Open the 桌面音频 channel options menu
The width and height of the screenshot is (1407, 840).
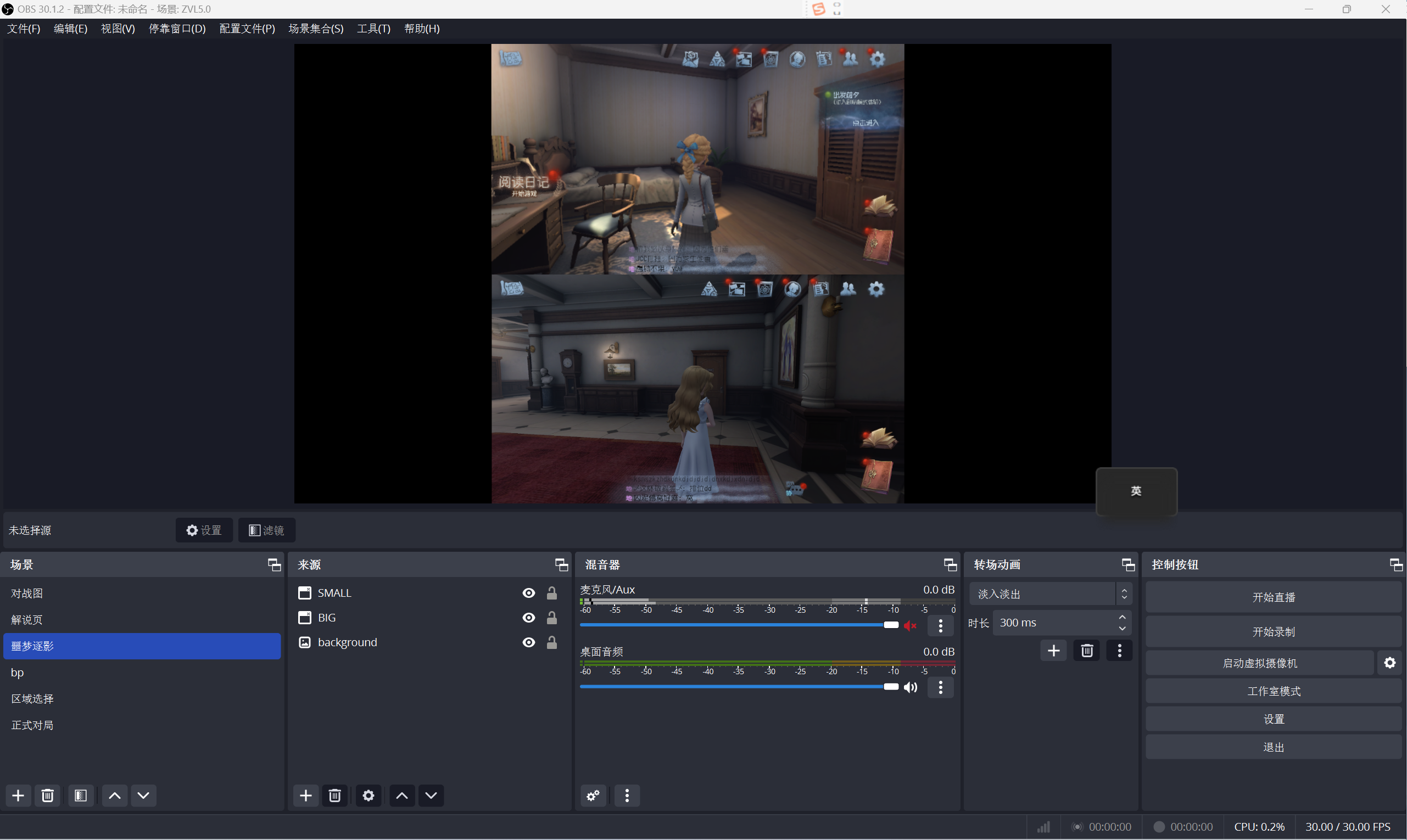tap(940, 687)
